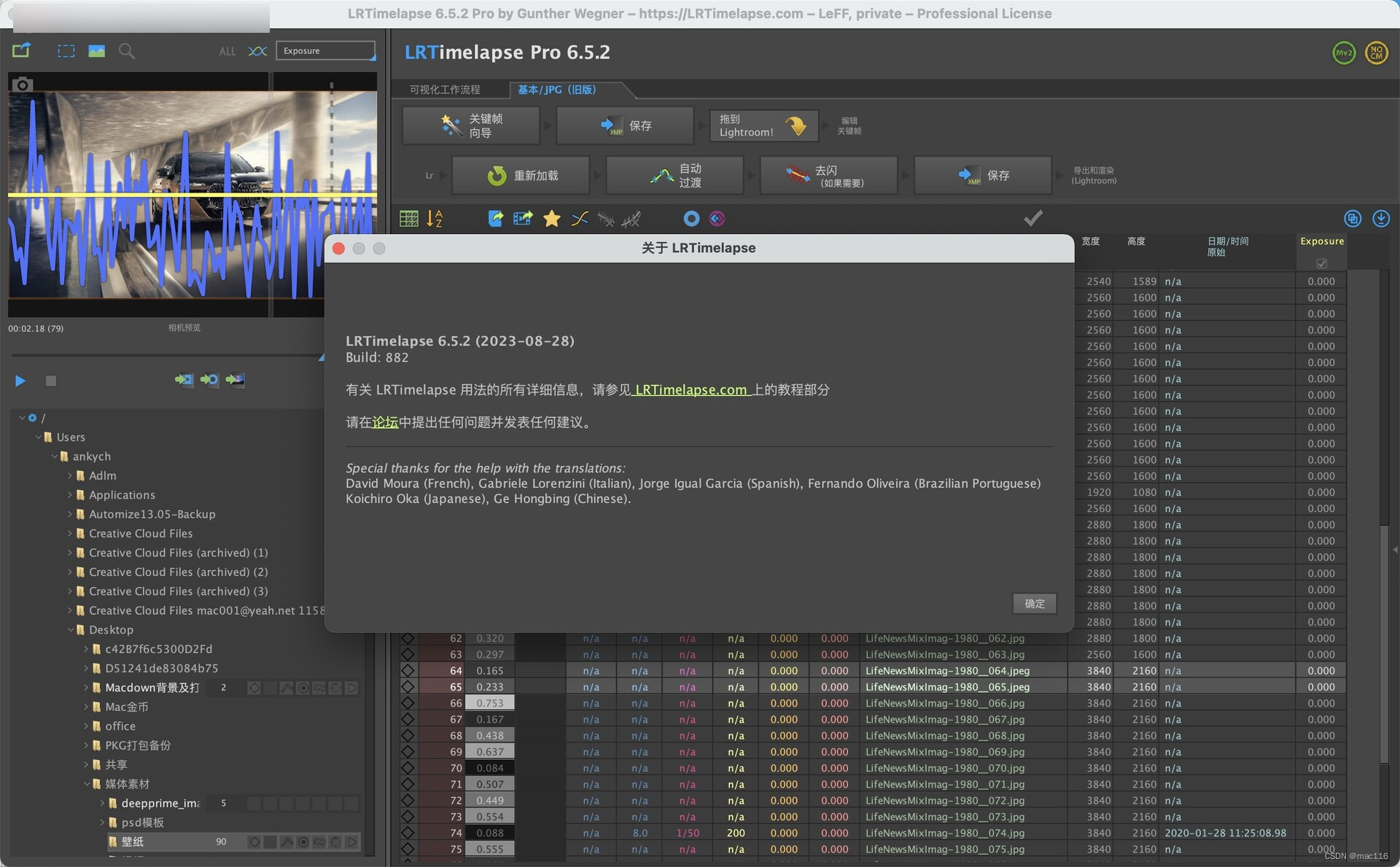Image resolution: width=1400 pixels, height=867 pixels.
Task: Click the blue copy circle icon
Action: tap(1353, 218)
